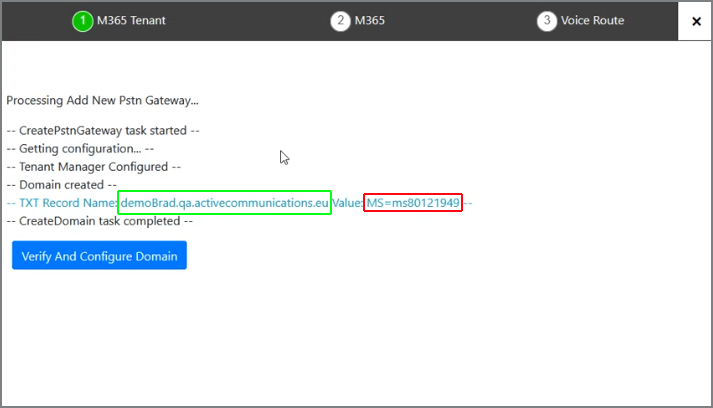Screen dimensions: 713x408
Task: Click the step 3 circle icon
Action: tap(547, 21)
